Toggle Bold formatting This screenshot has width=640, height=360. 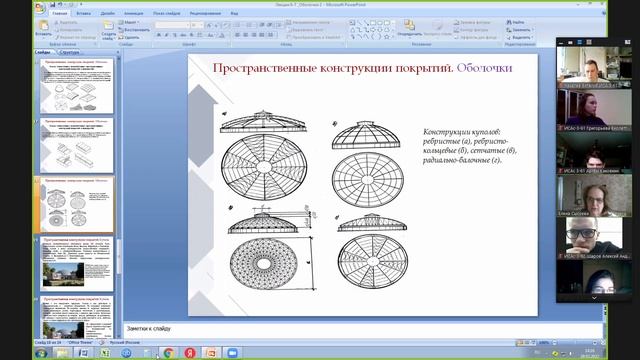click(158, 36)
